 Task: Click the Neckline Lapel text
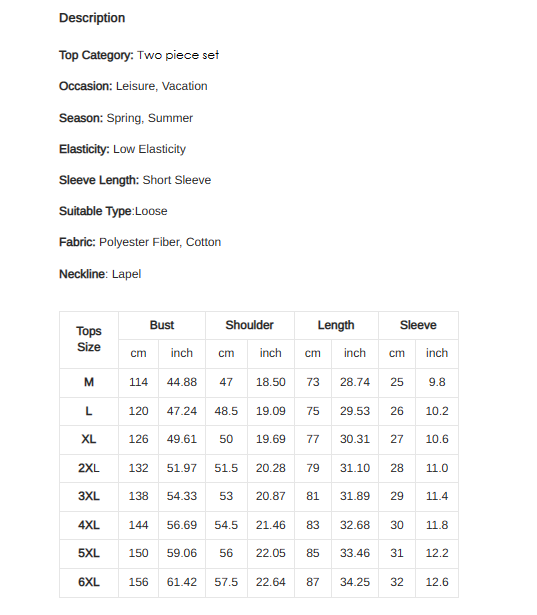[x=100, y=274]
